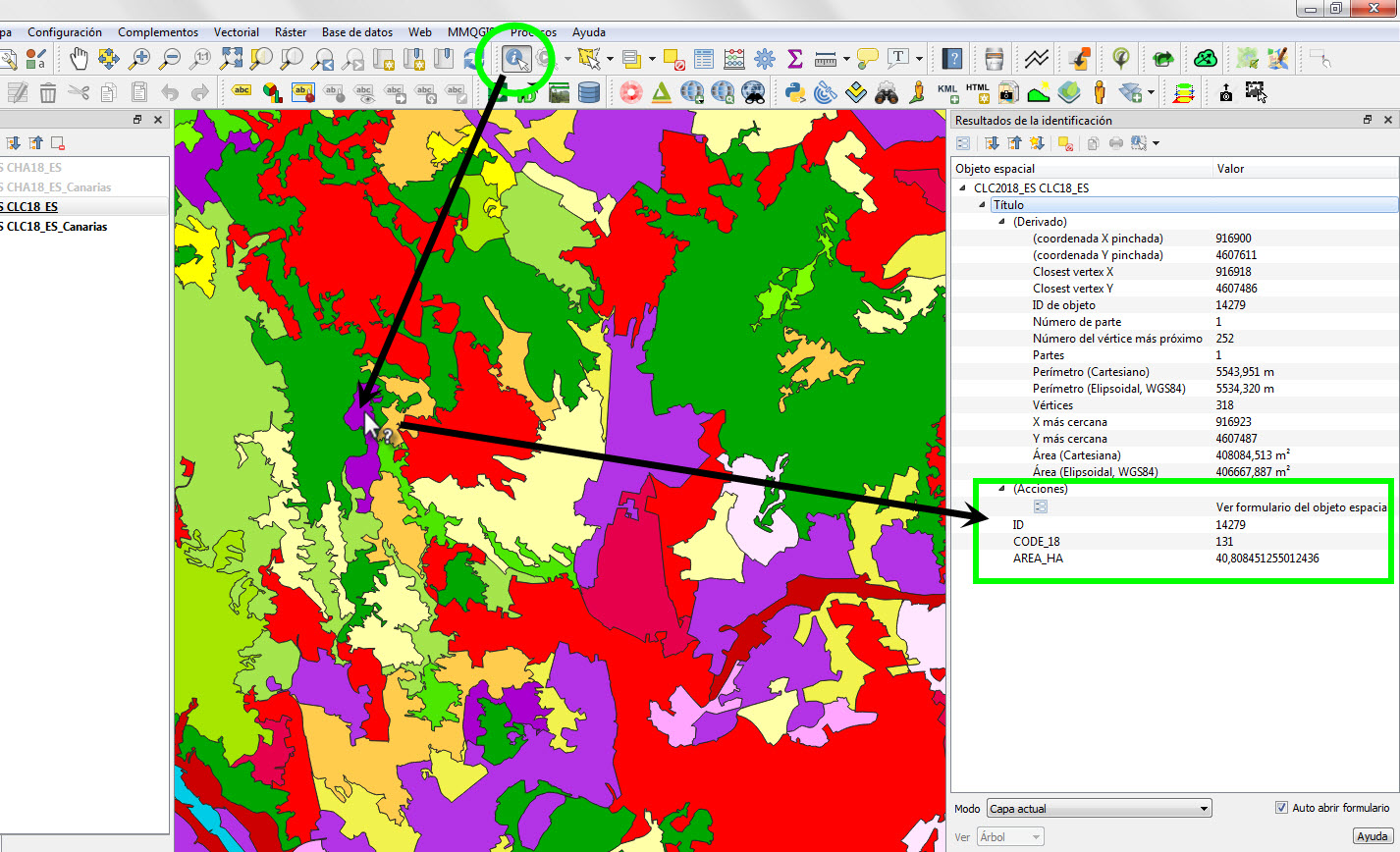
Task: Click print icon in identification results
Action: pos(1116,143)
